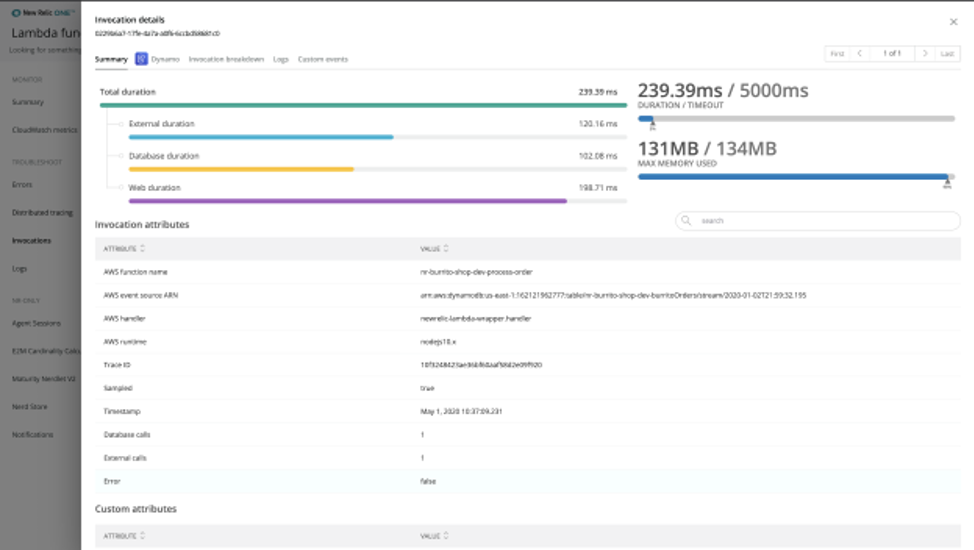
Task: Open the Logs tab
Action: tap(281, 59)
